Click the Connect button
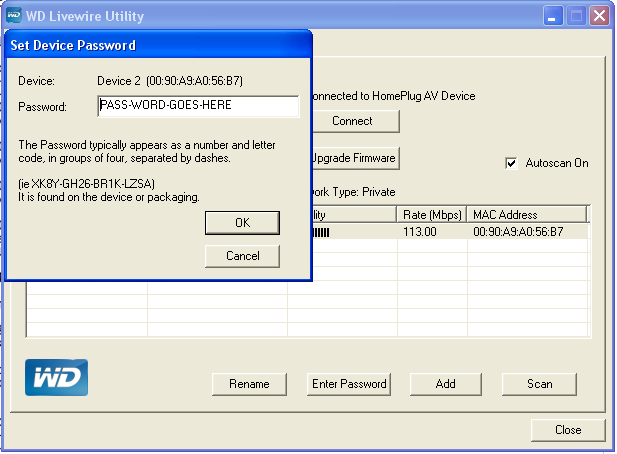Image resolution: width=617 pixels, height=454 pixels. click(x=356, y=121)
